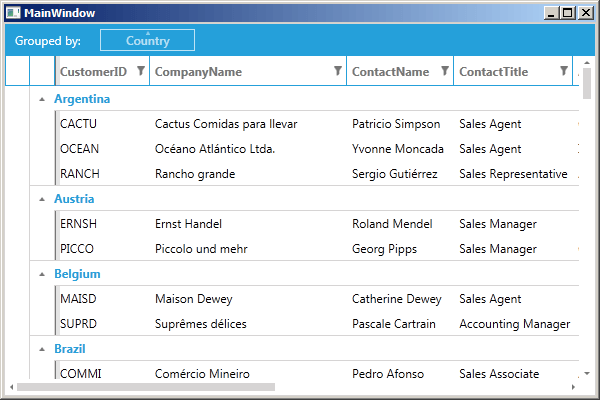Screen dimensions: 600x400
Task: Toggle sort on the Country group chip
Action: tap(147, 40)
